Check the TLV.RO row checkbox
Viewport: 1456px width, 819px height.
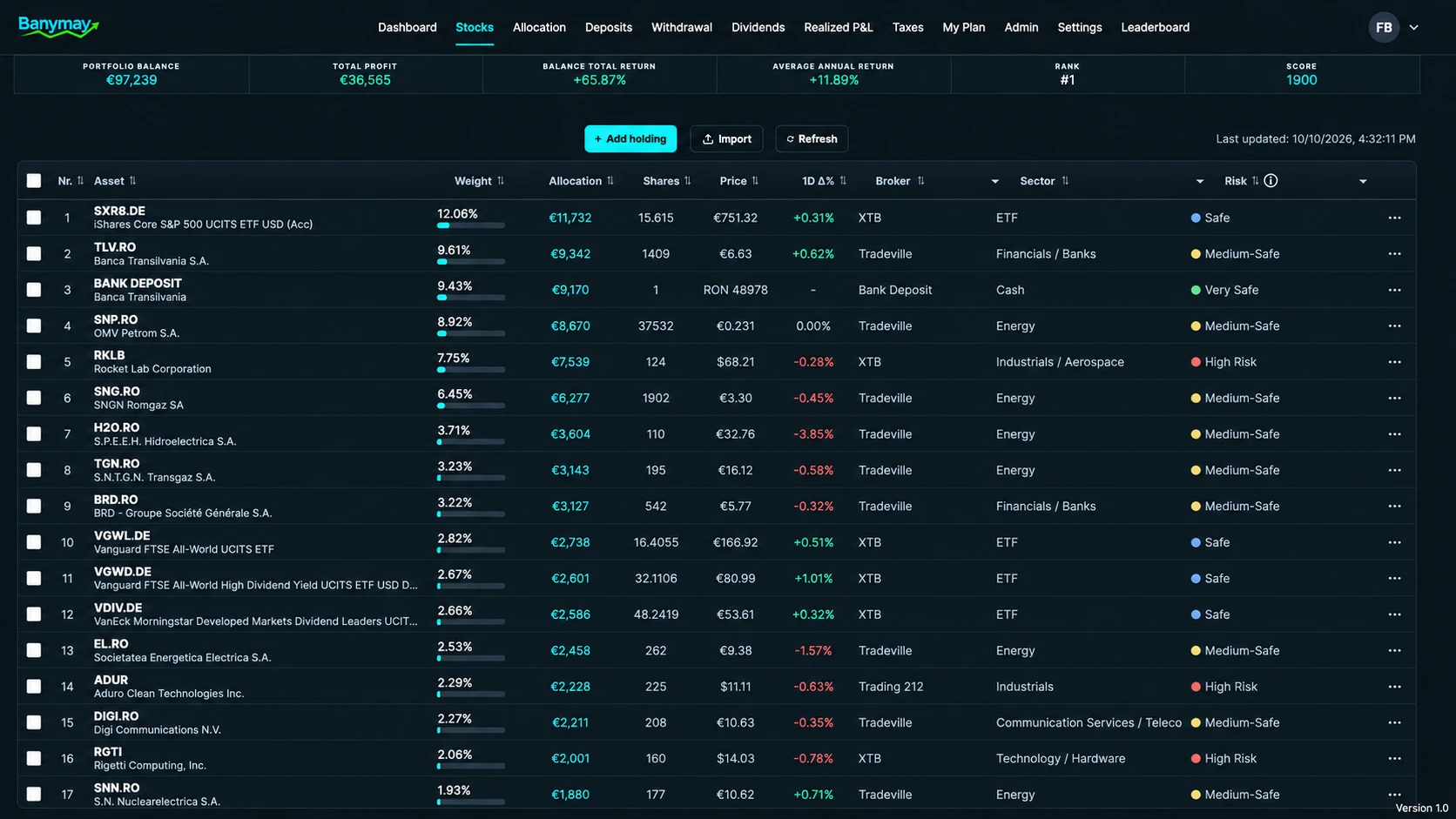point(34,254)
